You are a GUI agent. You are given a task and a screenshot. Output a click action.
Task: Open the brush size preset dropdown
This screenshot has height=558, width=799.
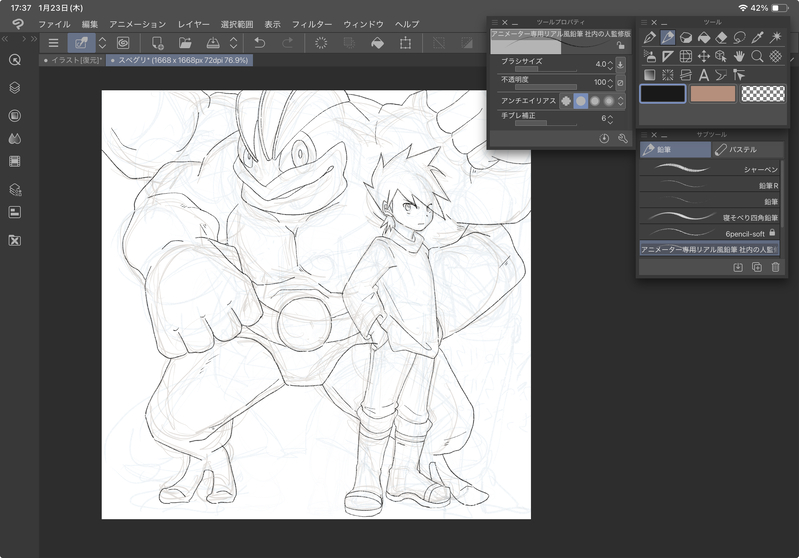pyautogui.click(x=620, y=64)
